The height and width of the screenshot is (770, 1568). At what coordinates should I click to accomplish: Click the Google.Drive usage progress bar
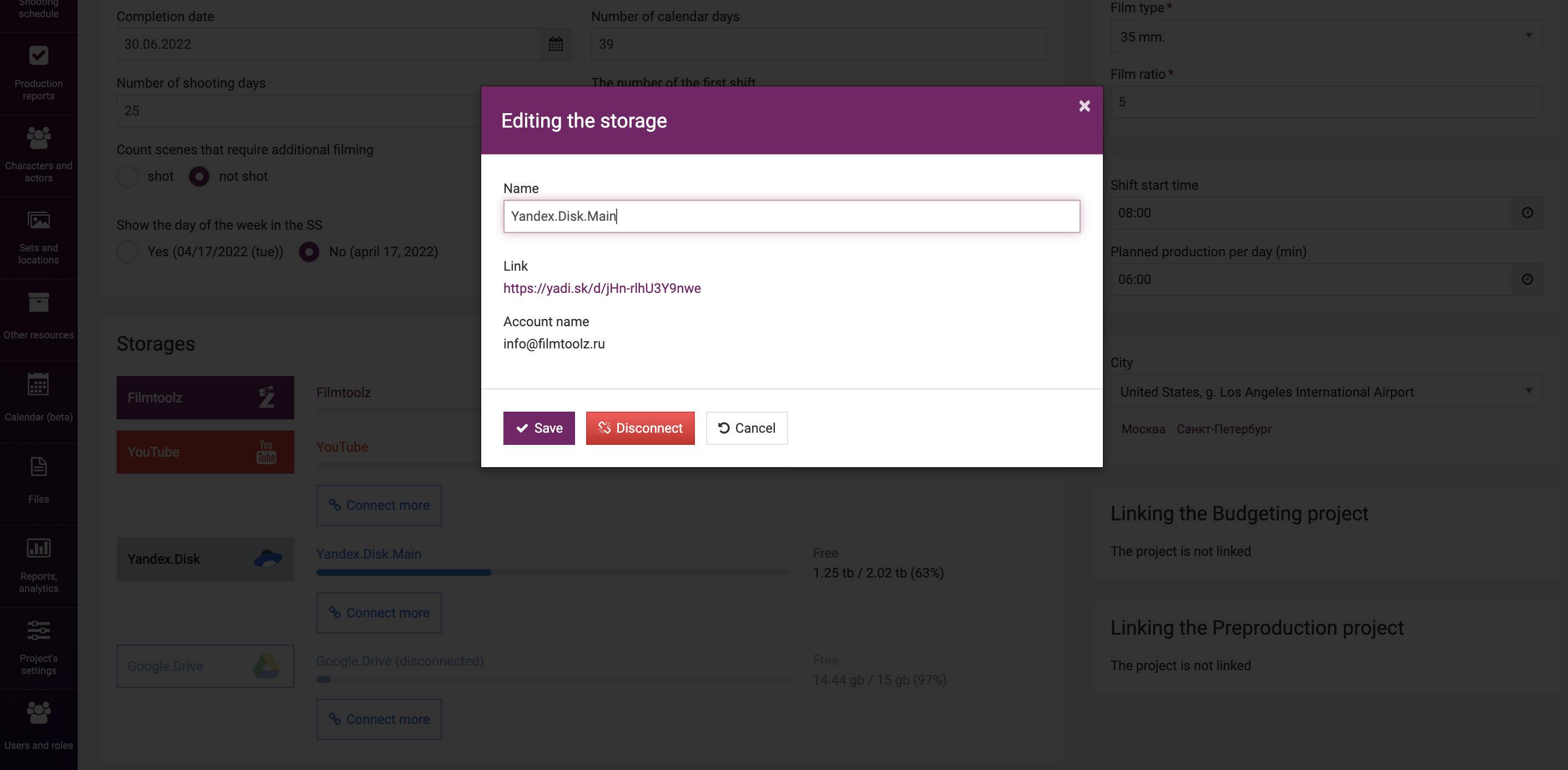point(553,680)
